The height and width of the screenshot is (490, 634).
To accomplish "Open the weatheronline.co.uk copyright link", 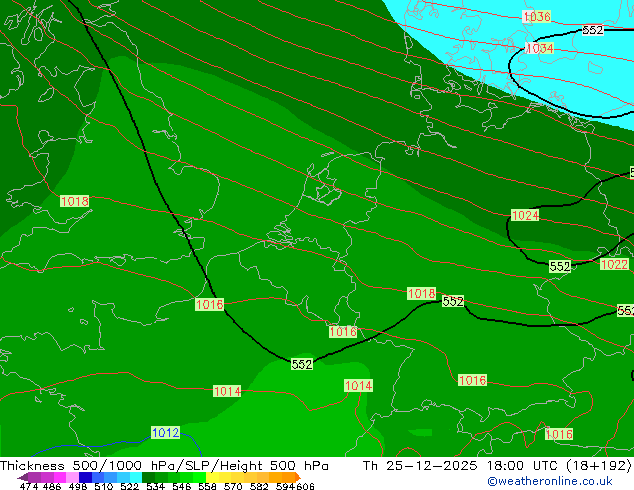I will pos(550,481).
